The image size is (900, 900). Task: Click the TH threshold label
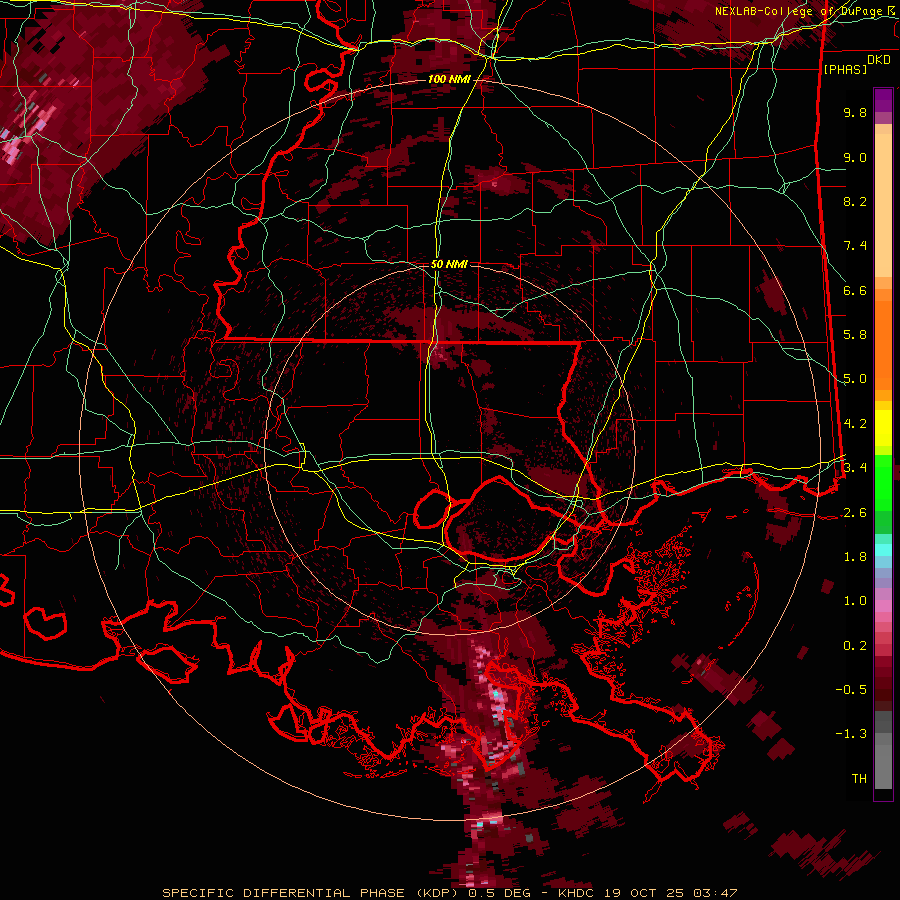click(x=859, y=779)
